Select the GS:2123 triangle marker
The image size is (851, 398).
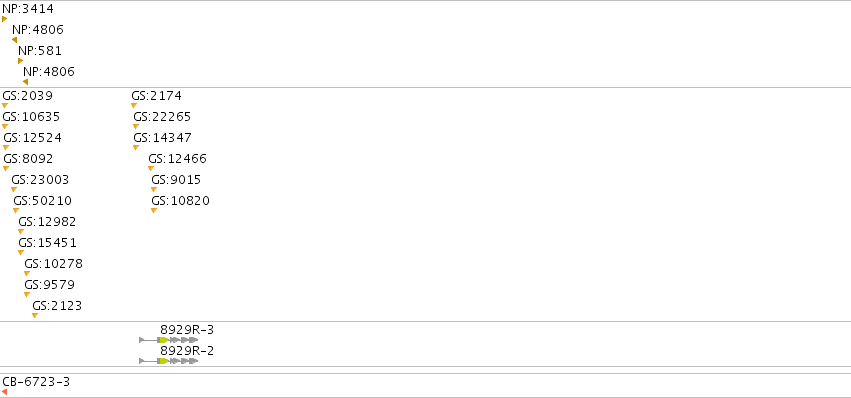coord(35,315)
